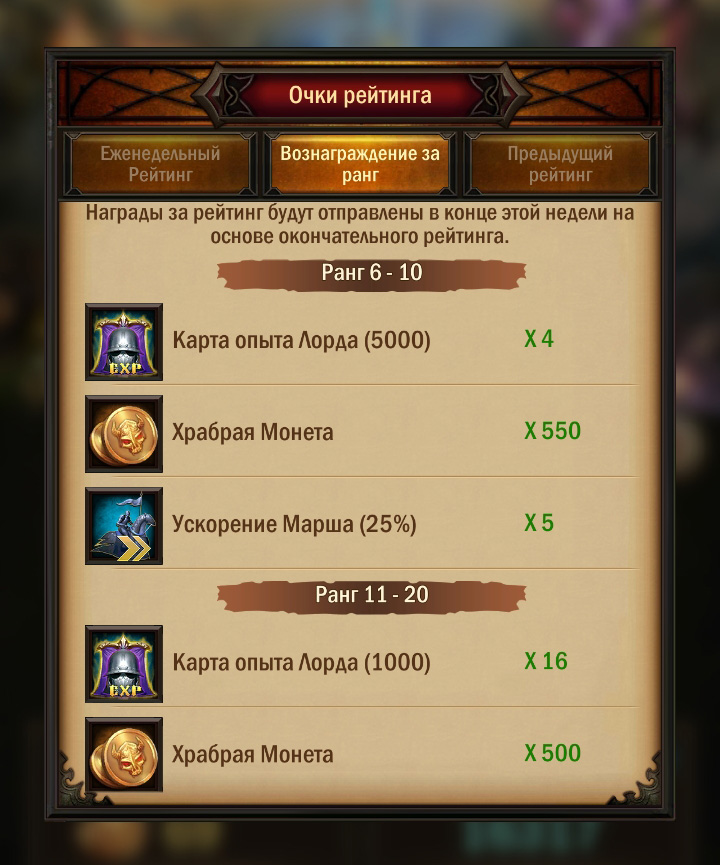The width and height of the screenshot is (720, 865).
Task: Tap the Храбрая Монета icon under Ранг 6 - 10
Action: [124, 434]
